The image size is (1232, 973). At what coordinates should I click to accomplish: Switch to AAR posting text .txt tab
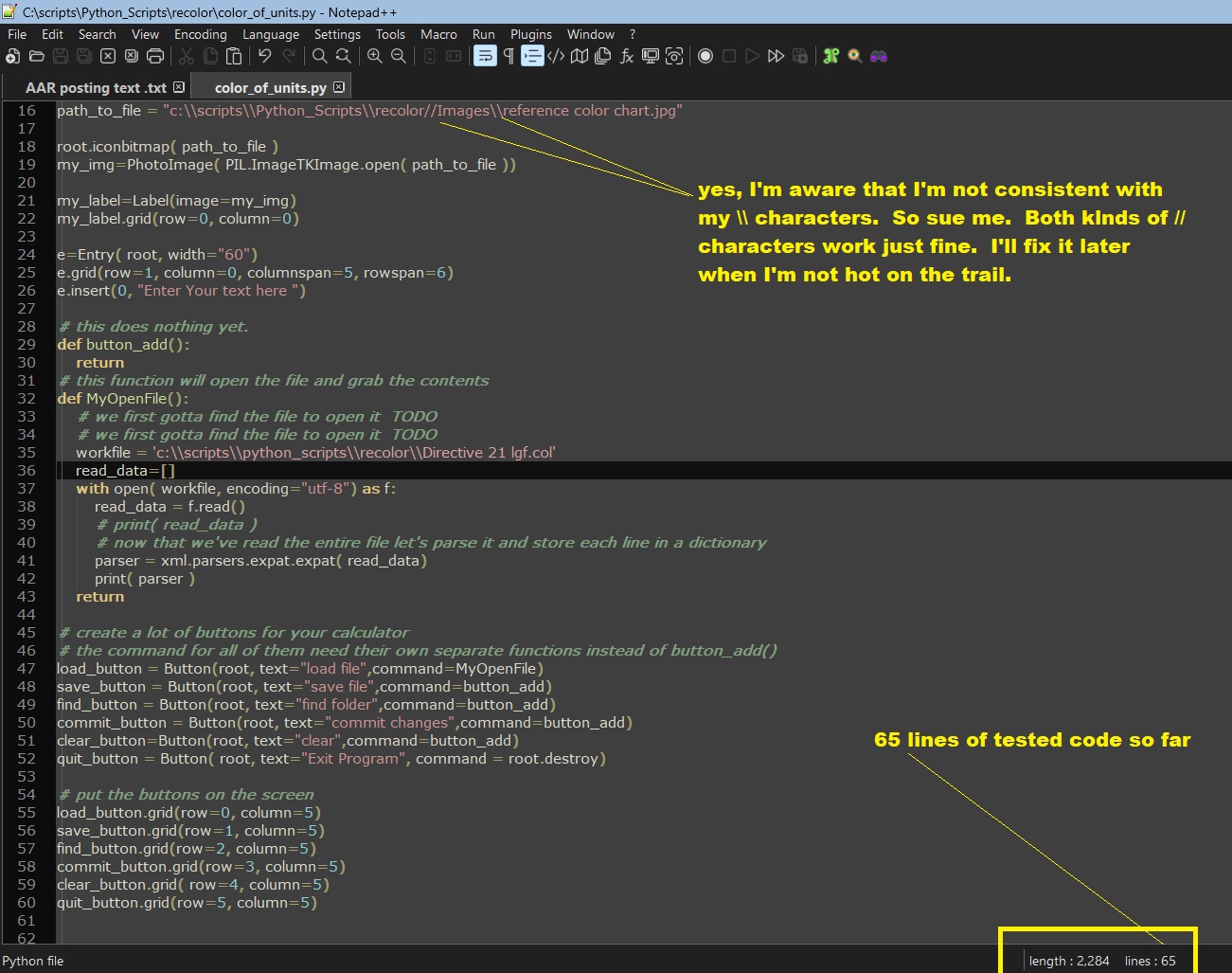click(x=96, y=87)
